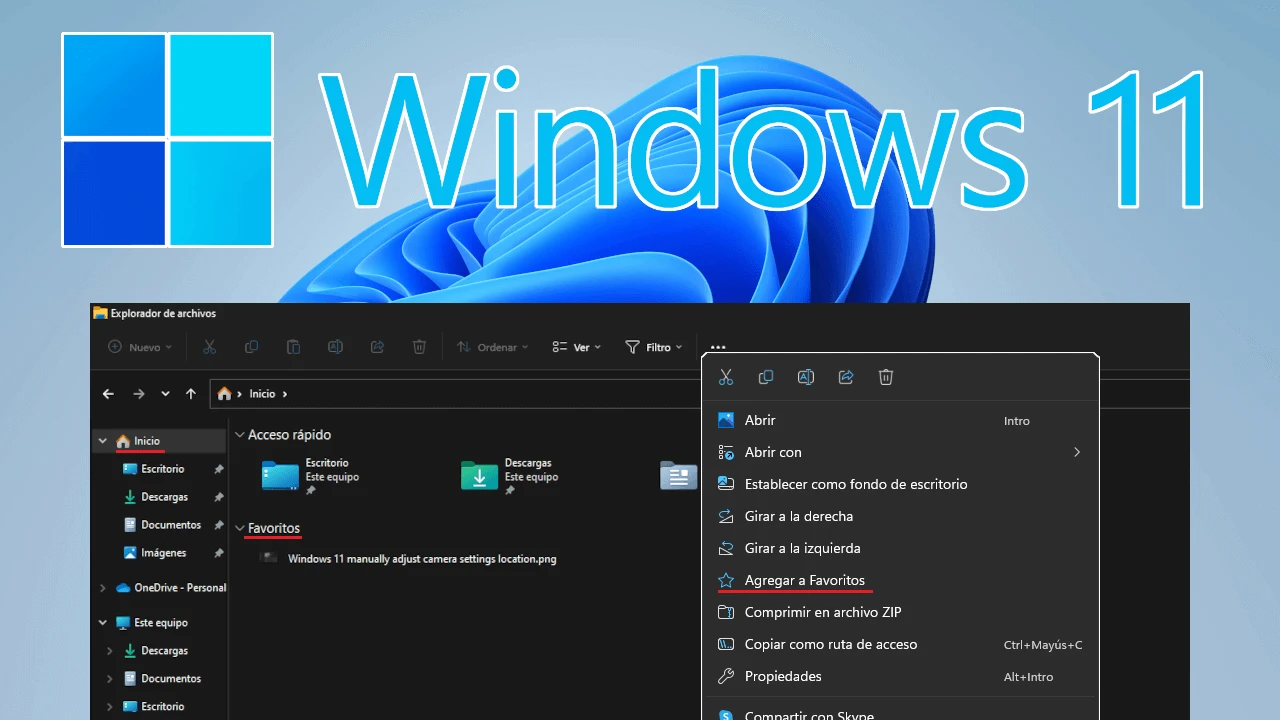Screen dimensions: 1280x720
Task: Choose Girar a la derecha
Action: [900, 516]
